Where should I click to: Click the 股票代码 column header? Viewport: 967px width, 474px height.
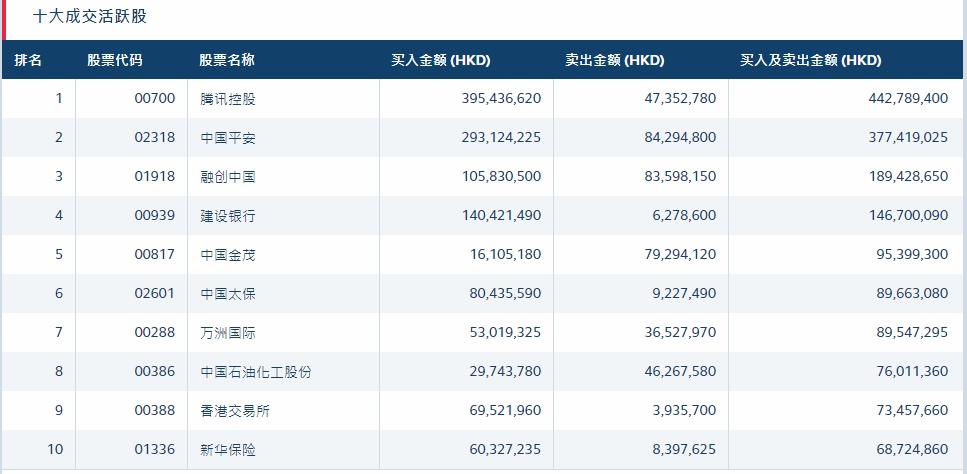[115, 60]
